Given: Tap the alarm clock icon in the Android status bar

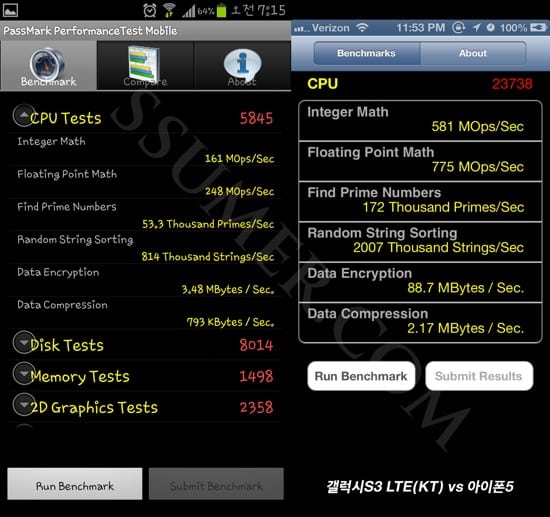Looking at the screenshot, I should click(150, 11).
